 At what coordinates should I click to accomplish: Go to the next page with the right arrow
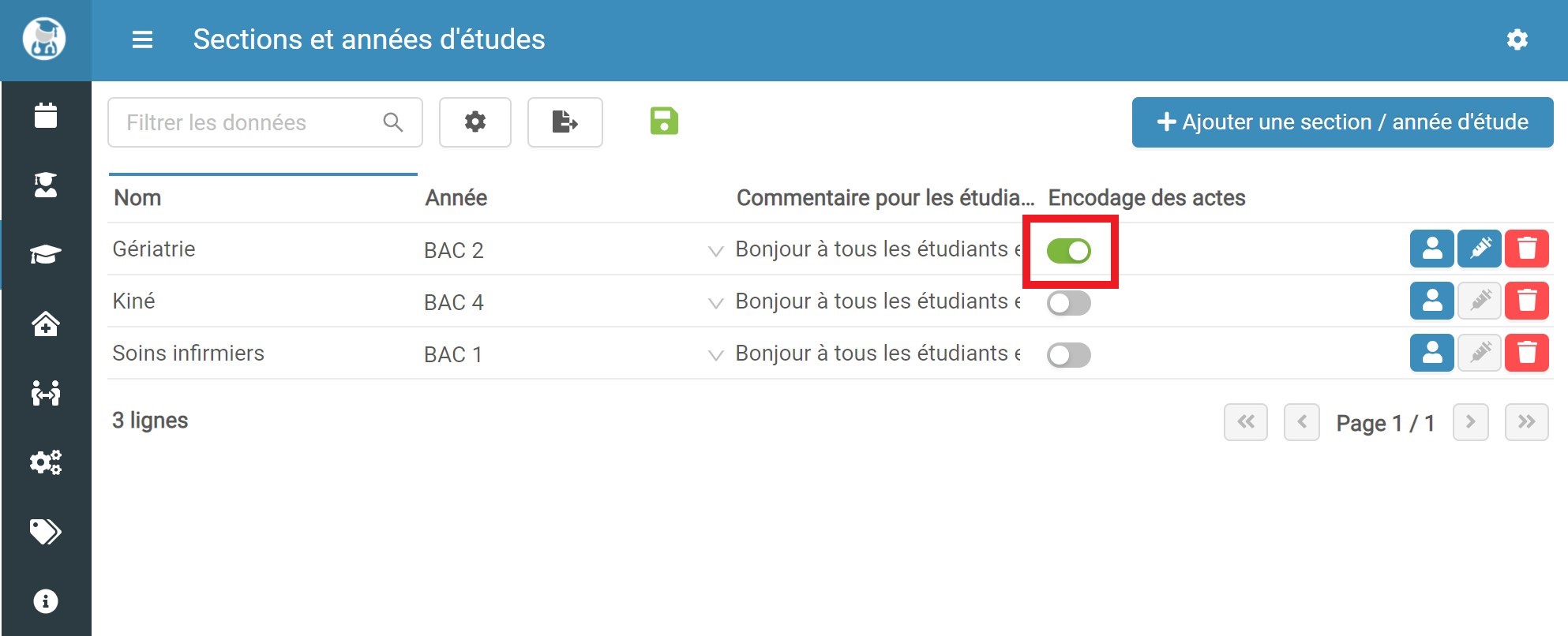1470,422
